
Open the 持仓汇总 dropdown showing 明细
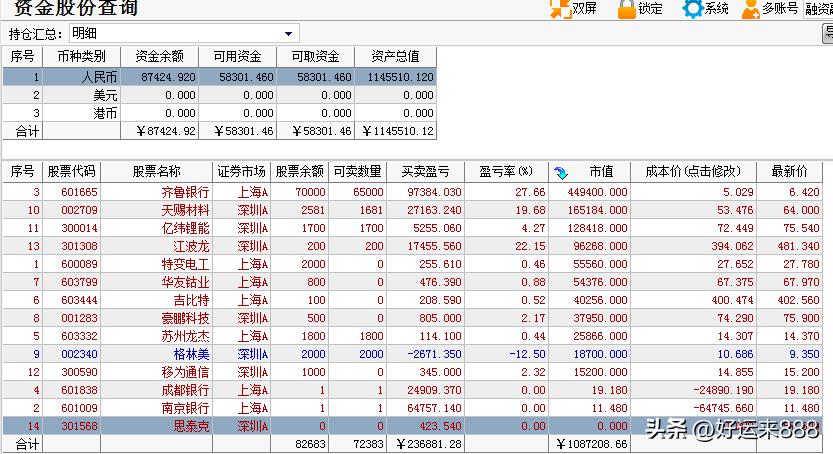[184, 33]
